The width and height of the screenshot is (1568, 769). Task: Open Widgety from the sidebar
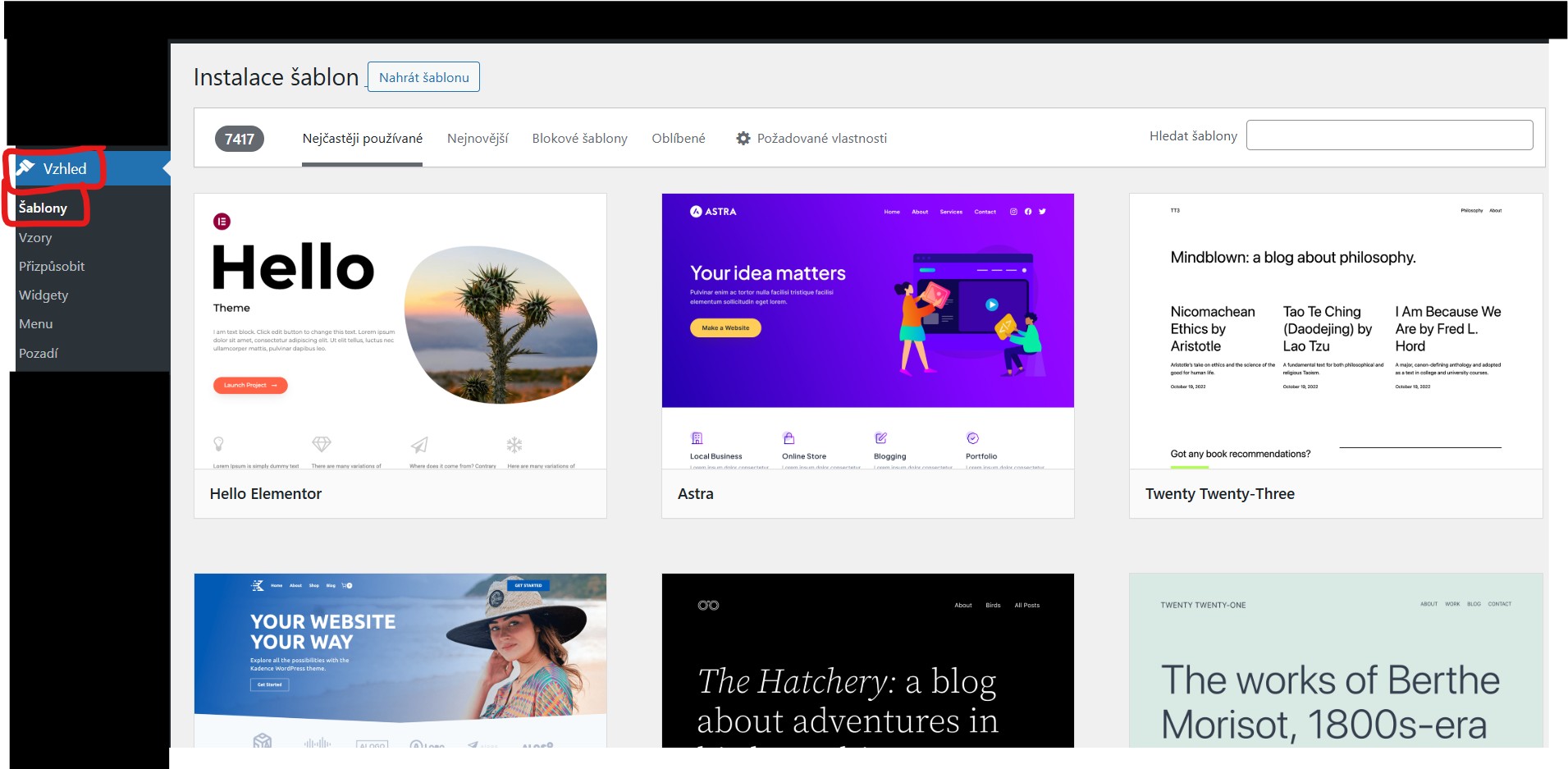(43, 295)
